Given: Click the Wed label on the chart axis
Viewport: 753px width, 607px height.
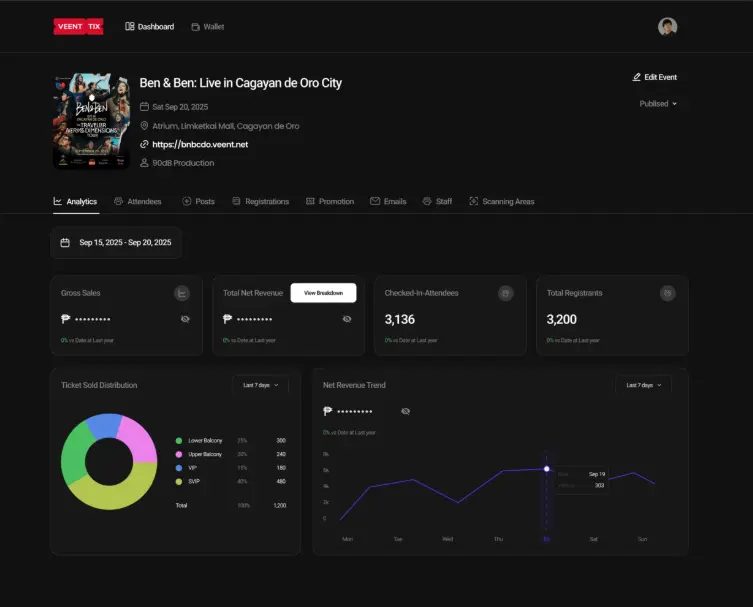Looking at the screenshot, I should tap(448, 539).
